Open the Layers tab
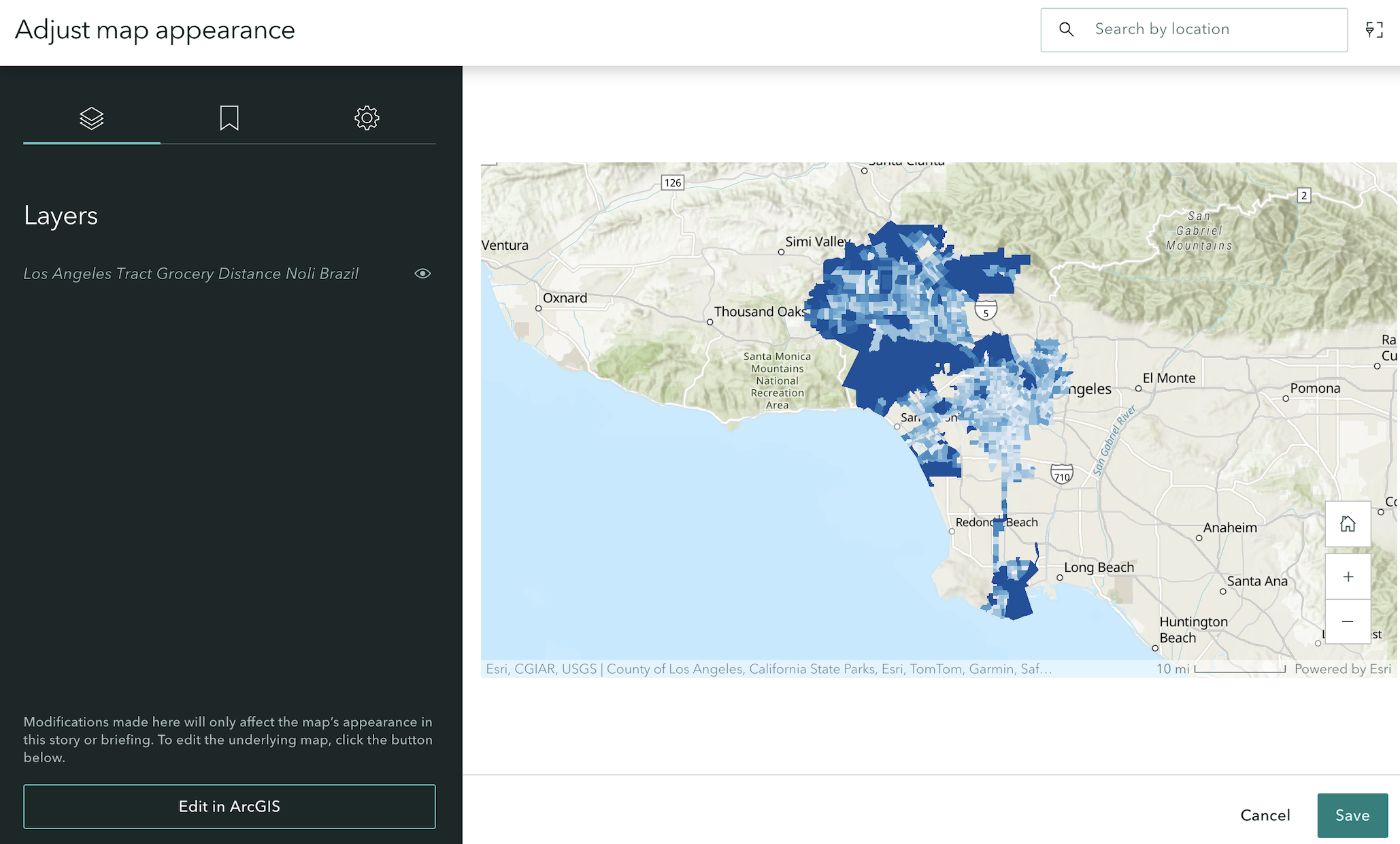The width and height of the screenshot is (1400, 844). click(92, 118)
